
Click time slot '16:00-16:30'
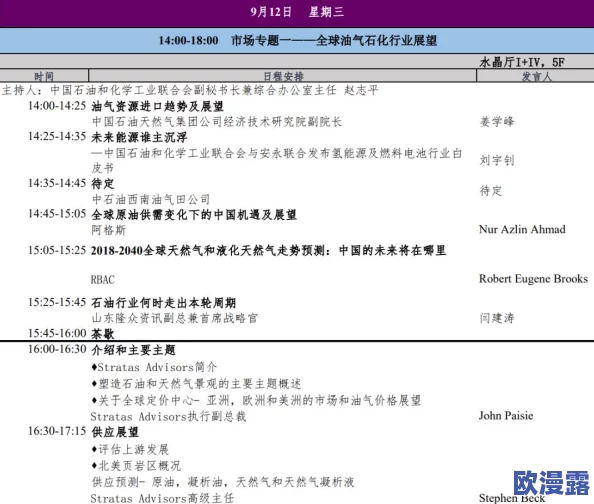57,349
